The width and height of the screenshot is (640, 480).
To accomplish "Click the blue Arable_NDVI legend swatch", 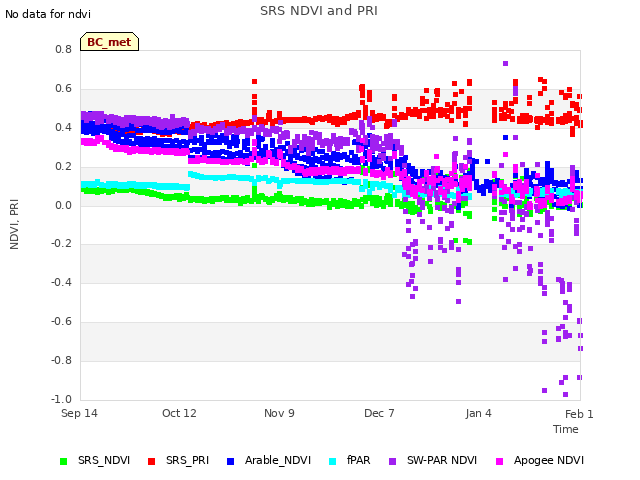I will 230,461.
